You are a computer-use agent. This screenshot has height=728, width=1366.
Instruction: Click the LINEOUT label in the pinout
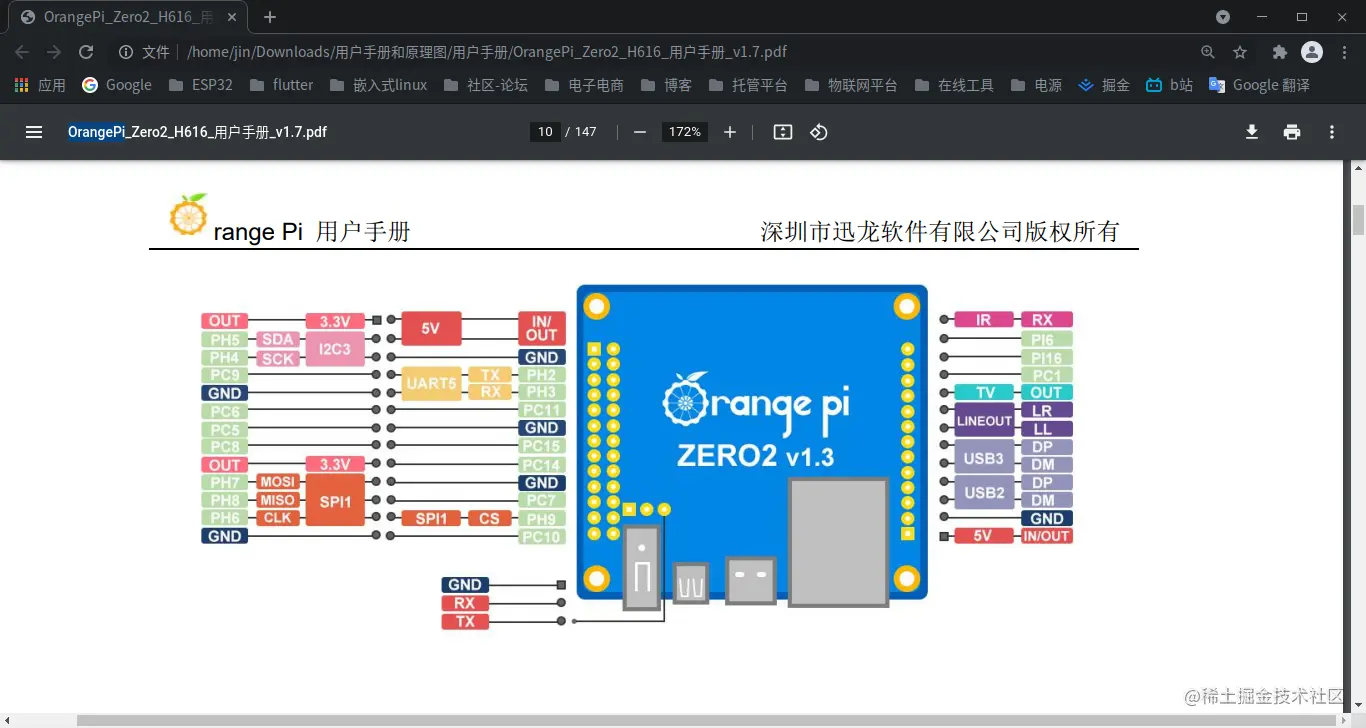(985, 420)
